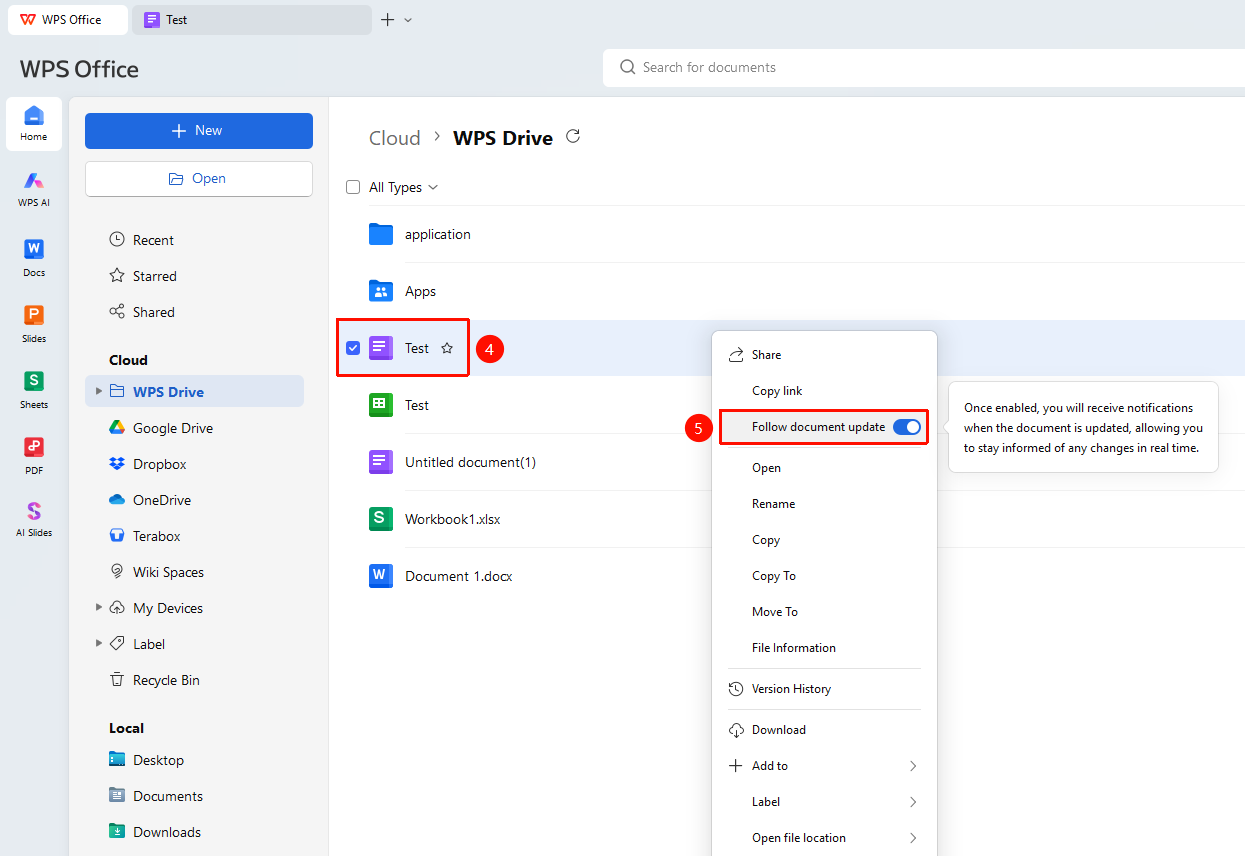Choose Download from the context menu

coord(824,730)
